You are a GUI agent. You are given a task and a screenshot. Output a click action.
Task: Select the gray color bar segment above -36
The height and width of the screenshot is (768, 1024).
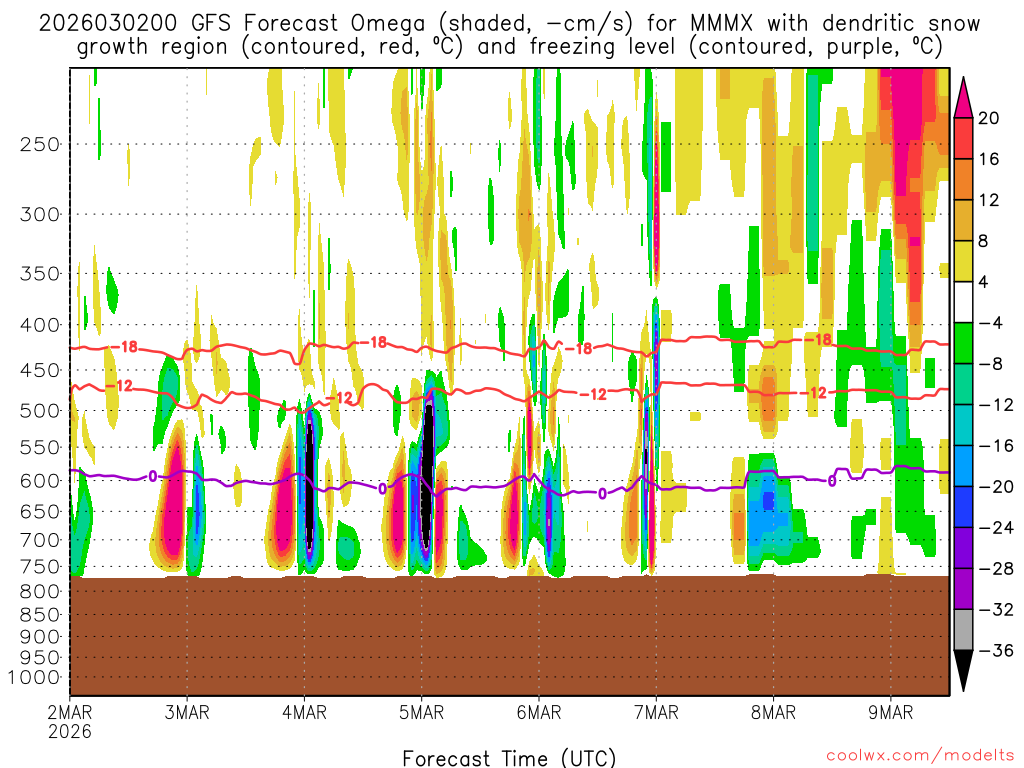[964, 630]
